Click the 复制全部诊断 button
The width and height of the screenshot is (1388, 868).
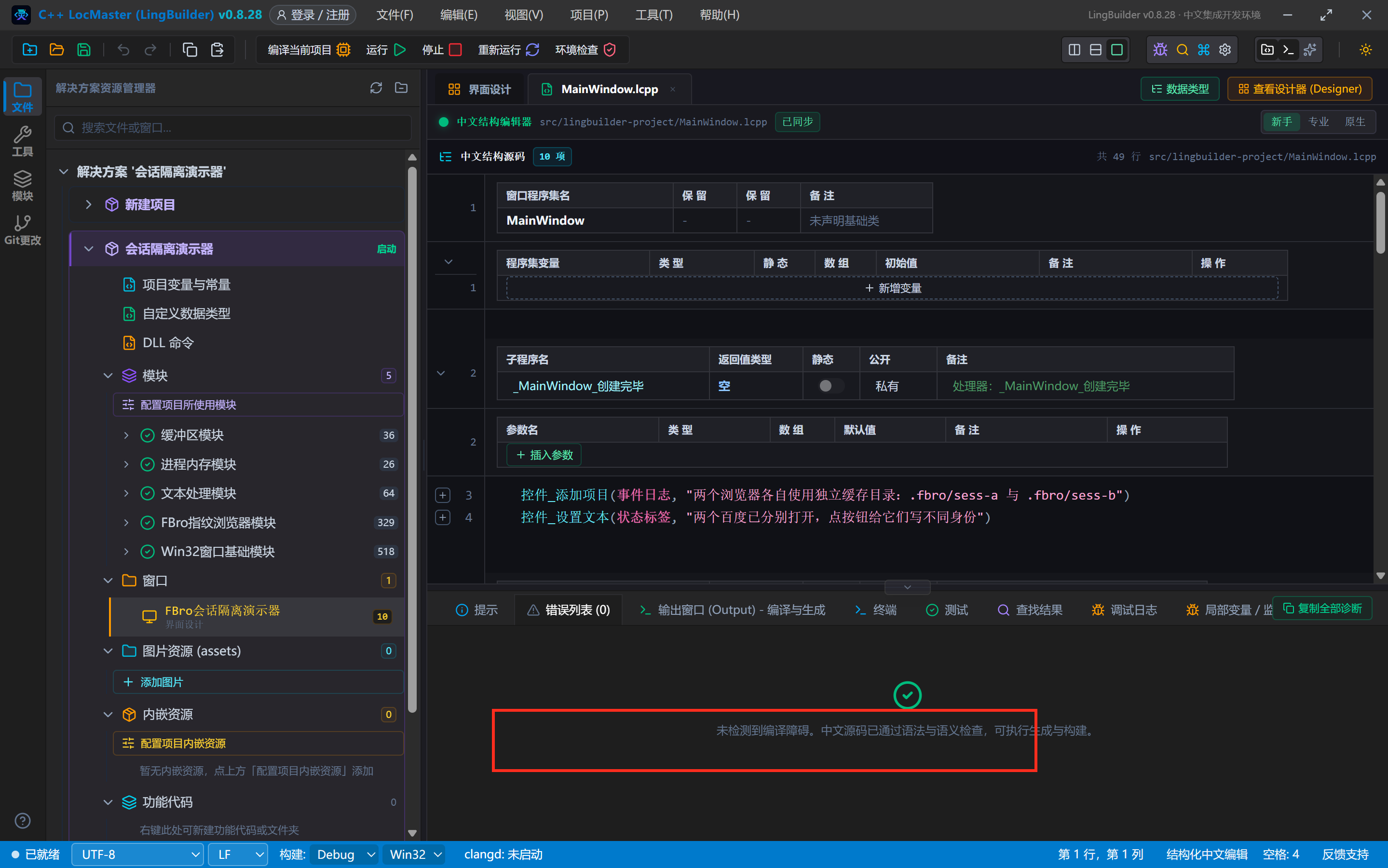(x=1322, y=608)
